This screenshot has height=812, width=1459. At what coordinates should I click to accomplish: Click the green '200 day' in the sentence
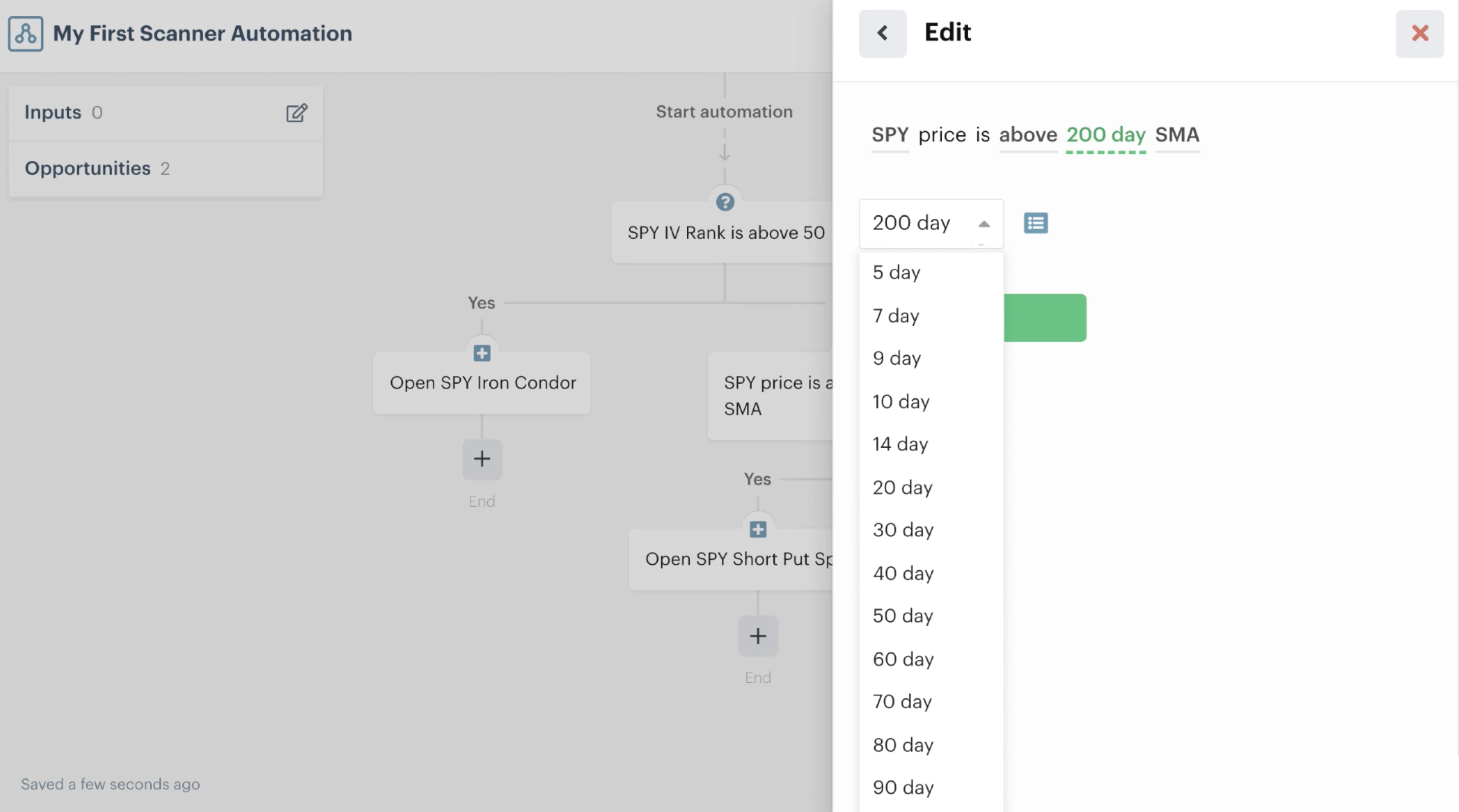(x=1106, y=135)
